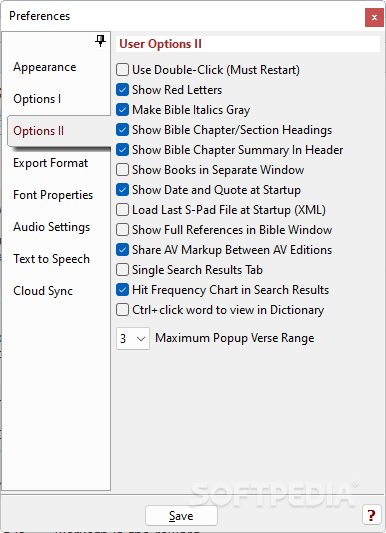
Task: Pin the preferences sidebar with pushpin icon
Action: click(x=100, y=41)
